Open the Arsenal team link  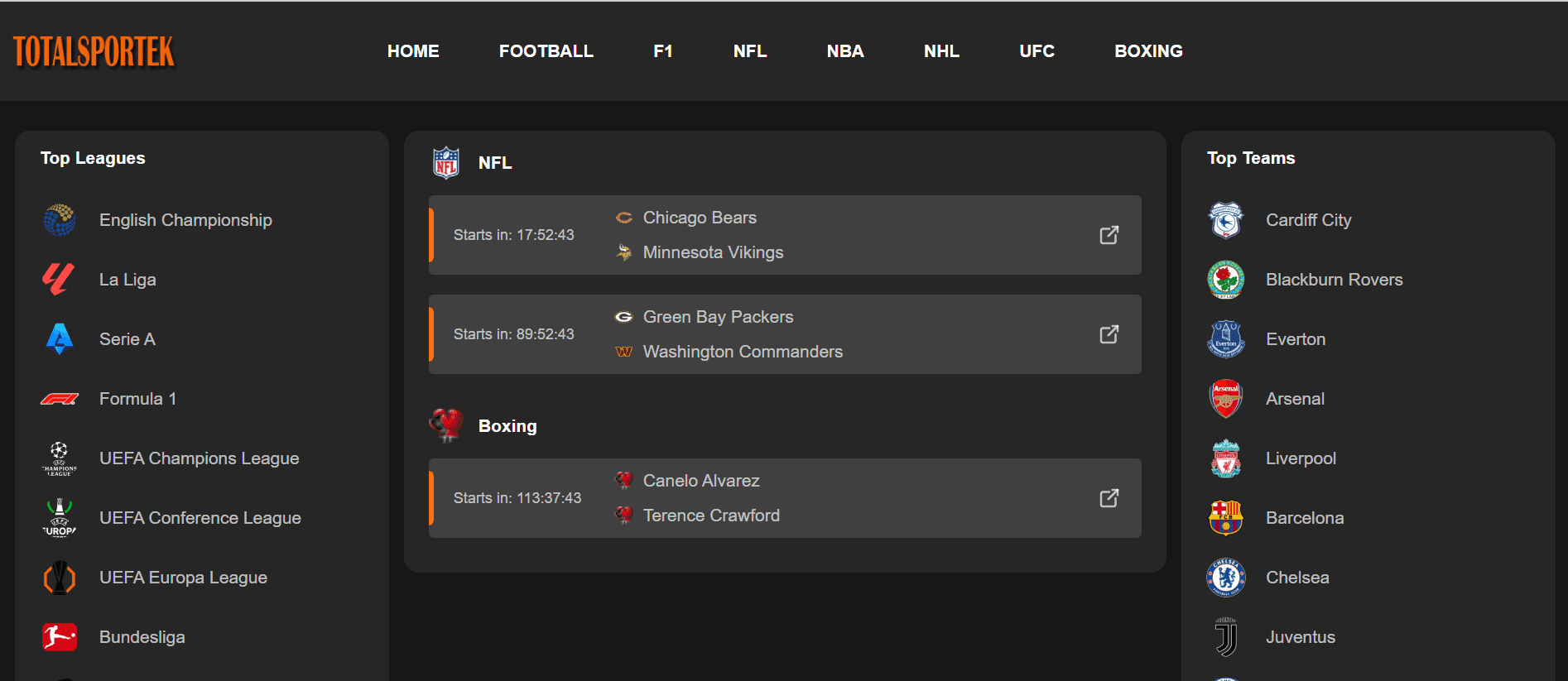point(1295,399)
